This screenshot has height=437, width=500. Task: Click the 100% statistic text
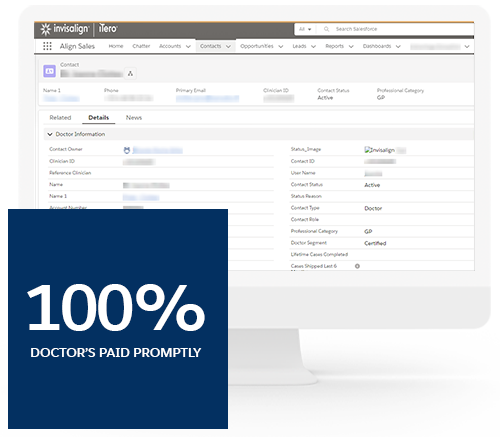tap(116, 307)
